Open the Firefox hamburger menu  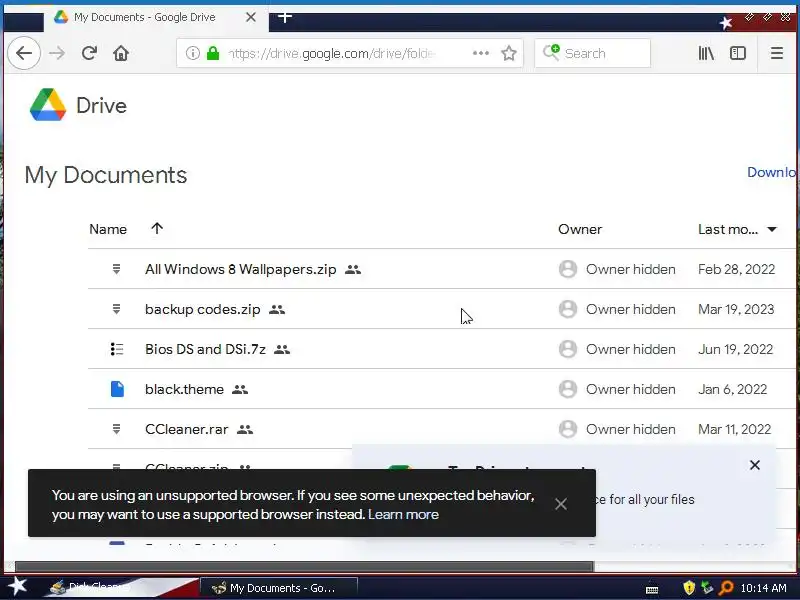click(x=777, y=53)
